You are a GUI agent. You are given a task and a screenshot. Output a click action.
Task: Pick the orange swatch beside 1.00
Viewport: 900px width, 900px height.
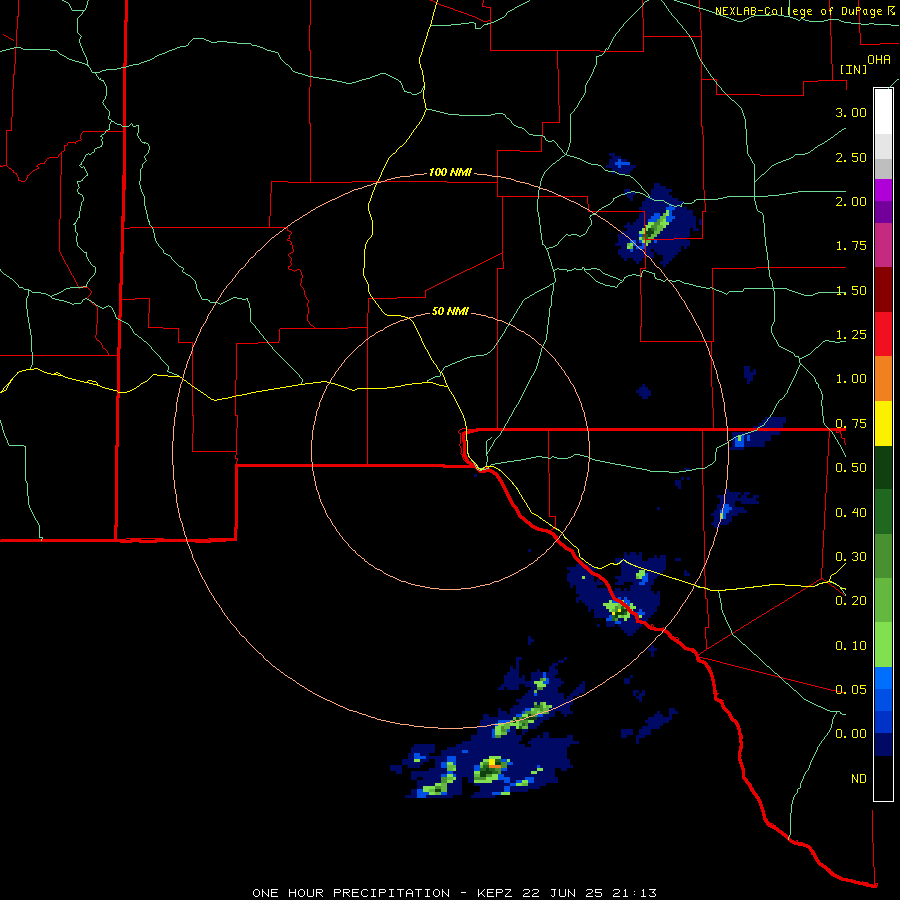883,378
